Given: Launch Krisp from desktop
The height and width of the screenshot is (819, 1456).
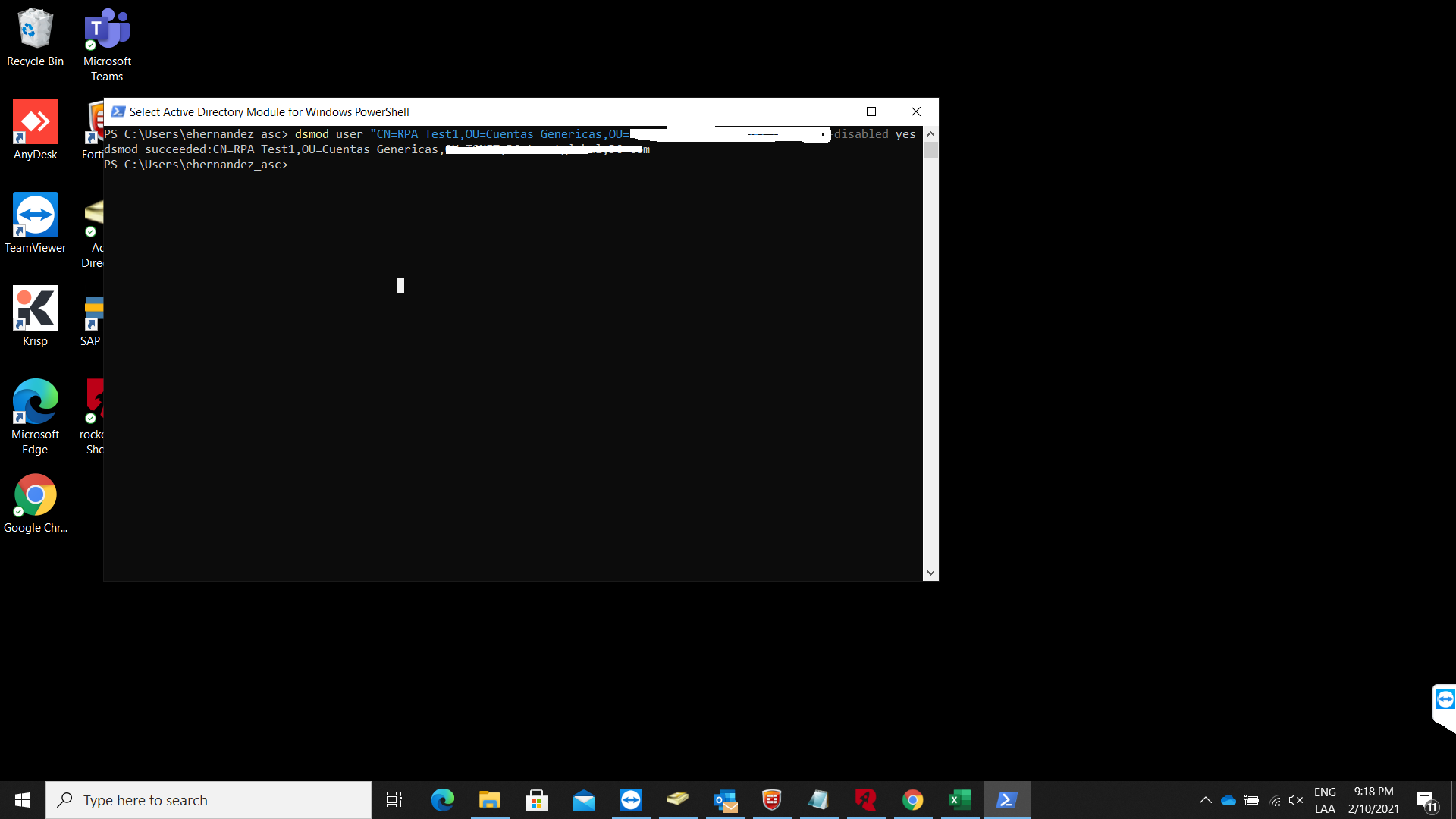Looking at the screenshot, I should [x=35, y=316].
